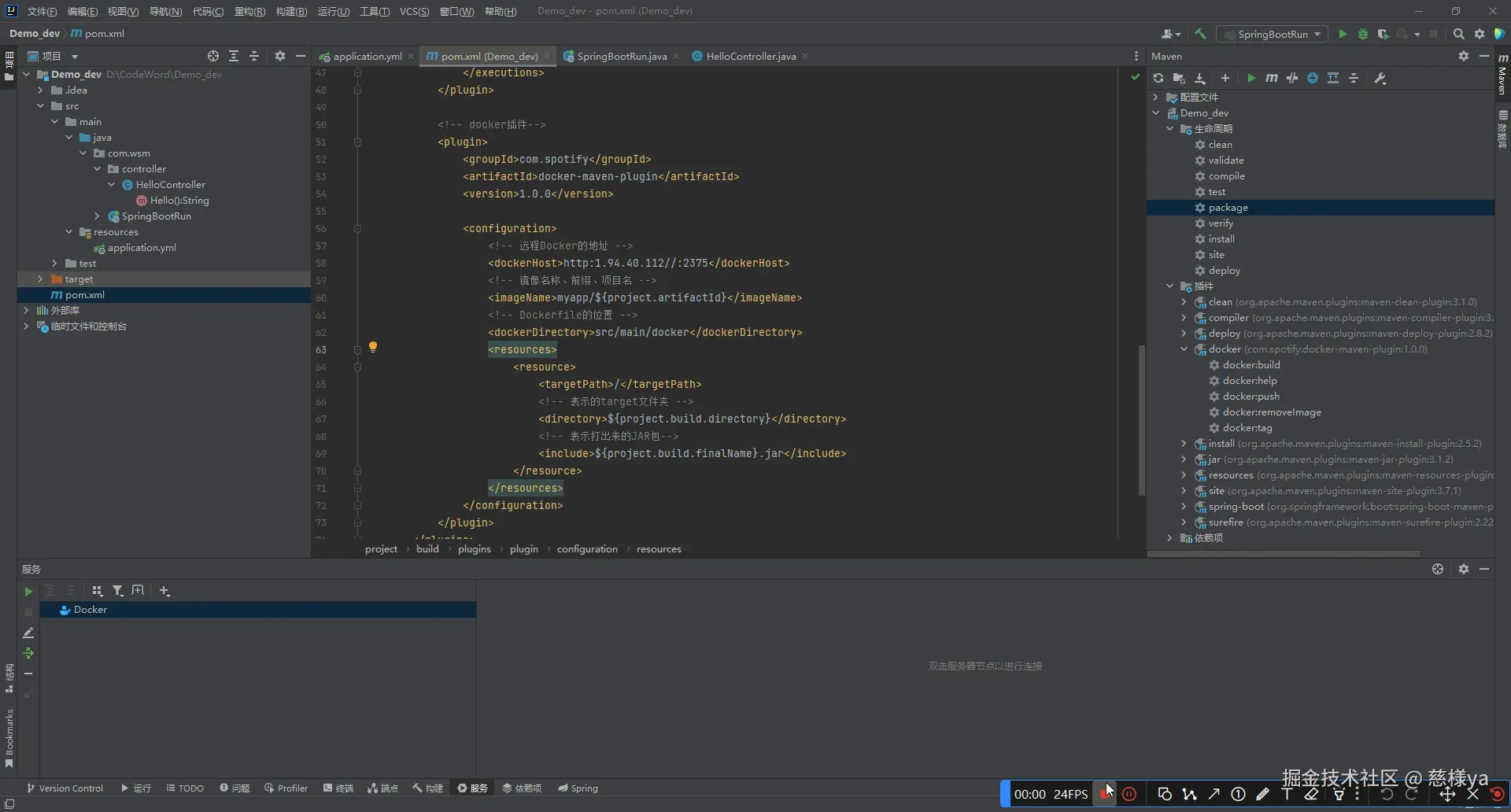Viewport: 1511px width, 812px height.
Task: Toggle code fold at line 51 plugin
Action: tap(357, 142)
